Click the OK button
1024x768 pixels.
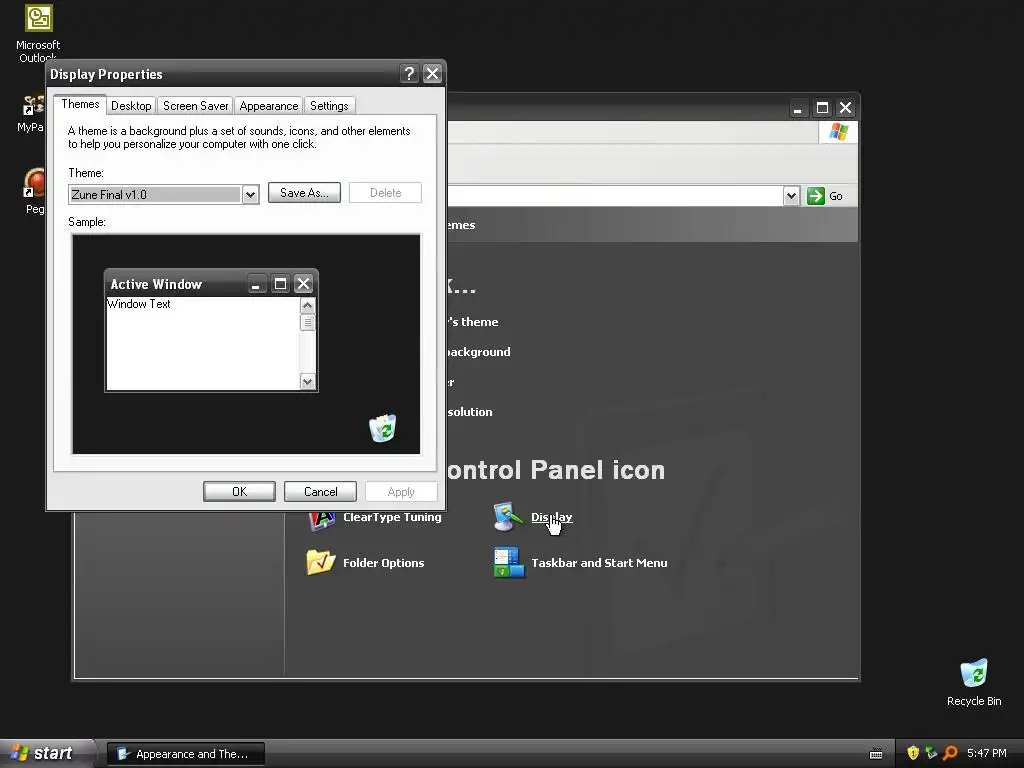click(x=239, y=492)
